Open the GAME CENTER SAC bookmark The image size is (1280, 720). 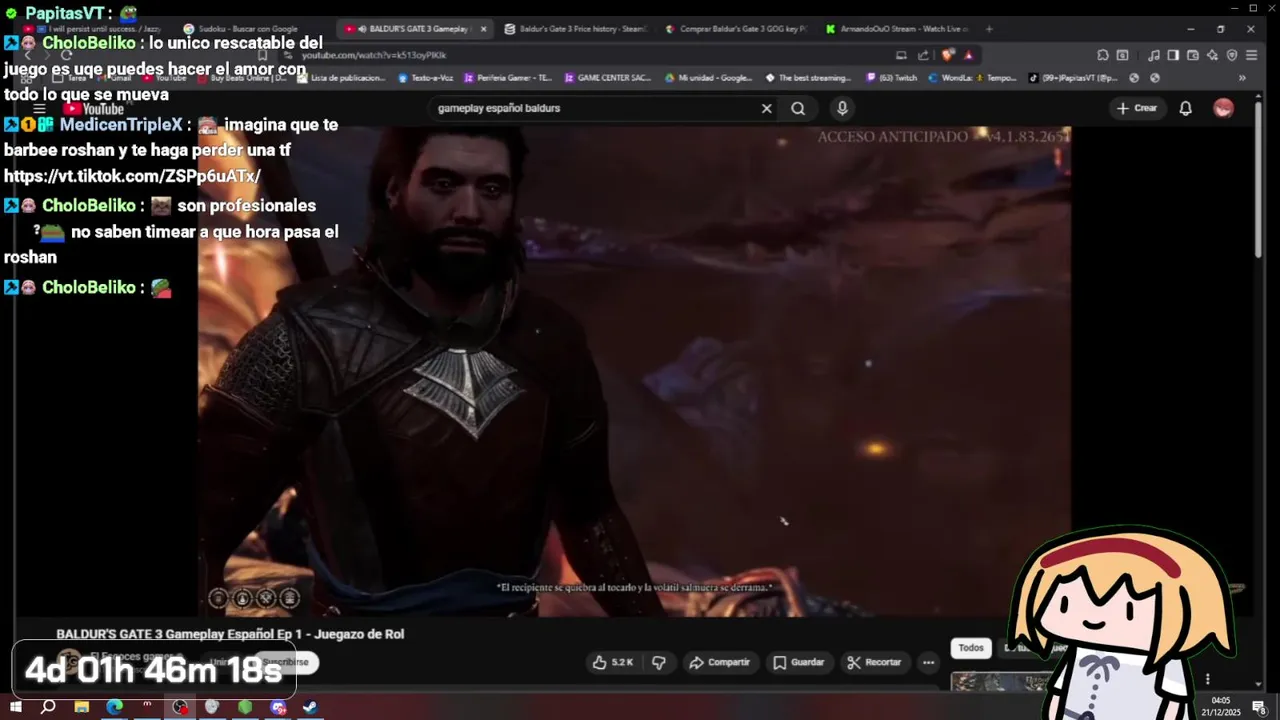[608, 78]
